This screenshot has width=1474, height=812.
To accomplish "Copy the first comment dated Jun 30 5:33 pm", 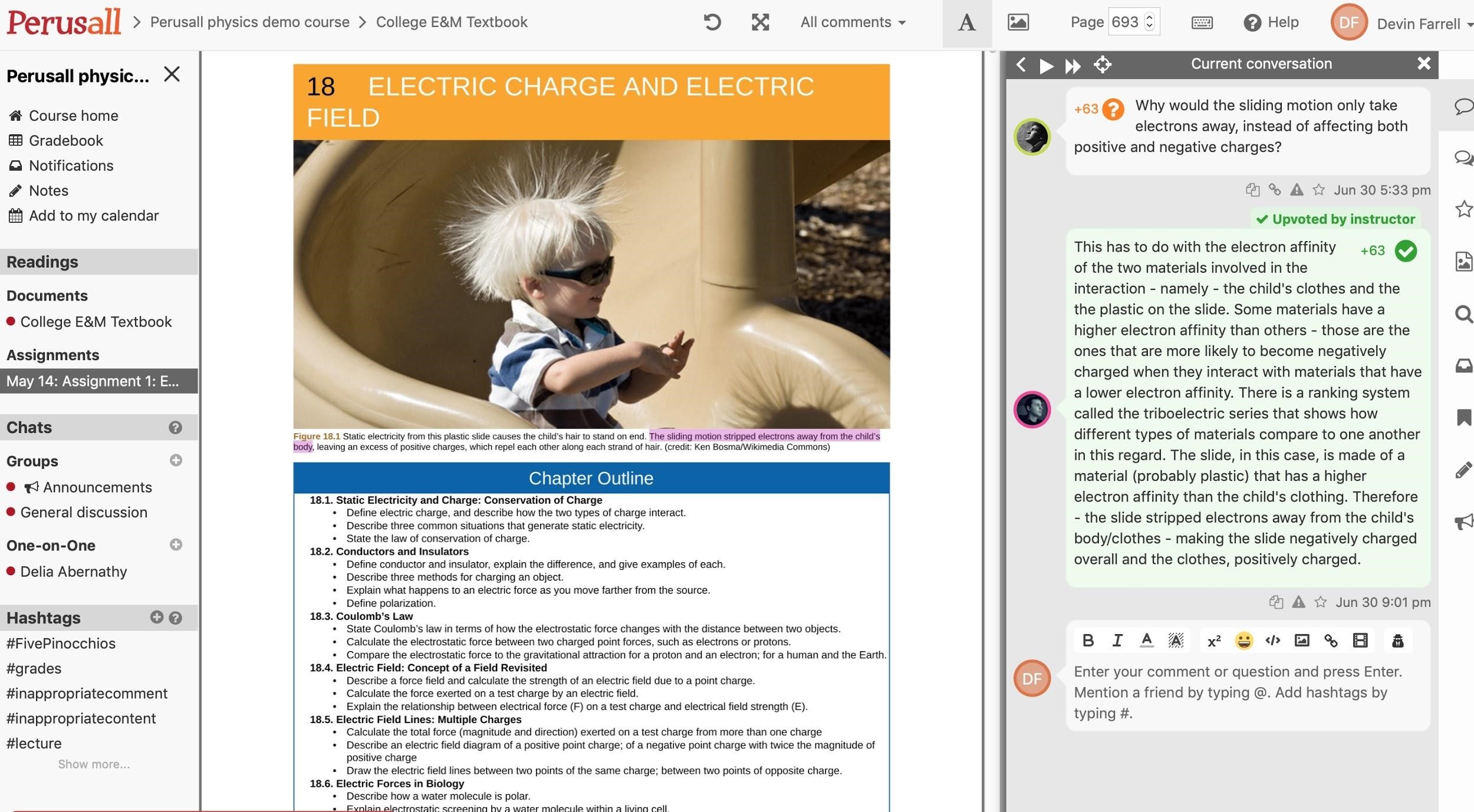I will click(1253, 190).
